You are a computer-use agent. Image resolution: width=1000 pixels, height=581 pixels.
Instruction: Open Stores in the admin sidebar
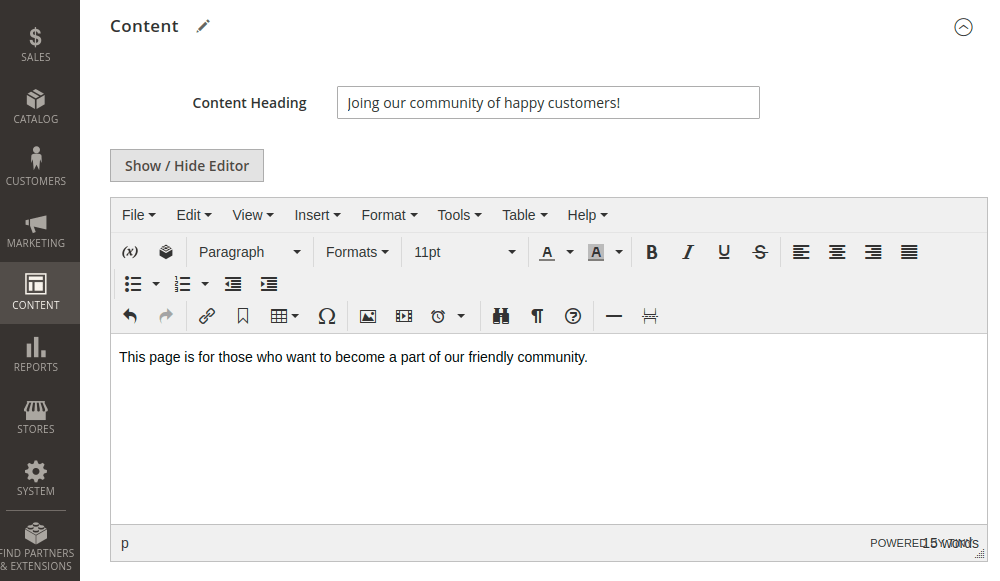tap(36, 416)
